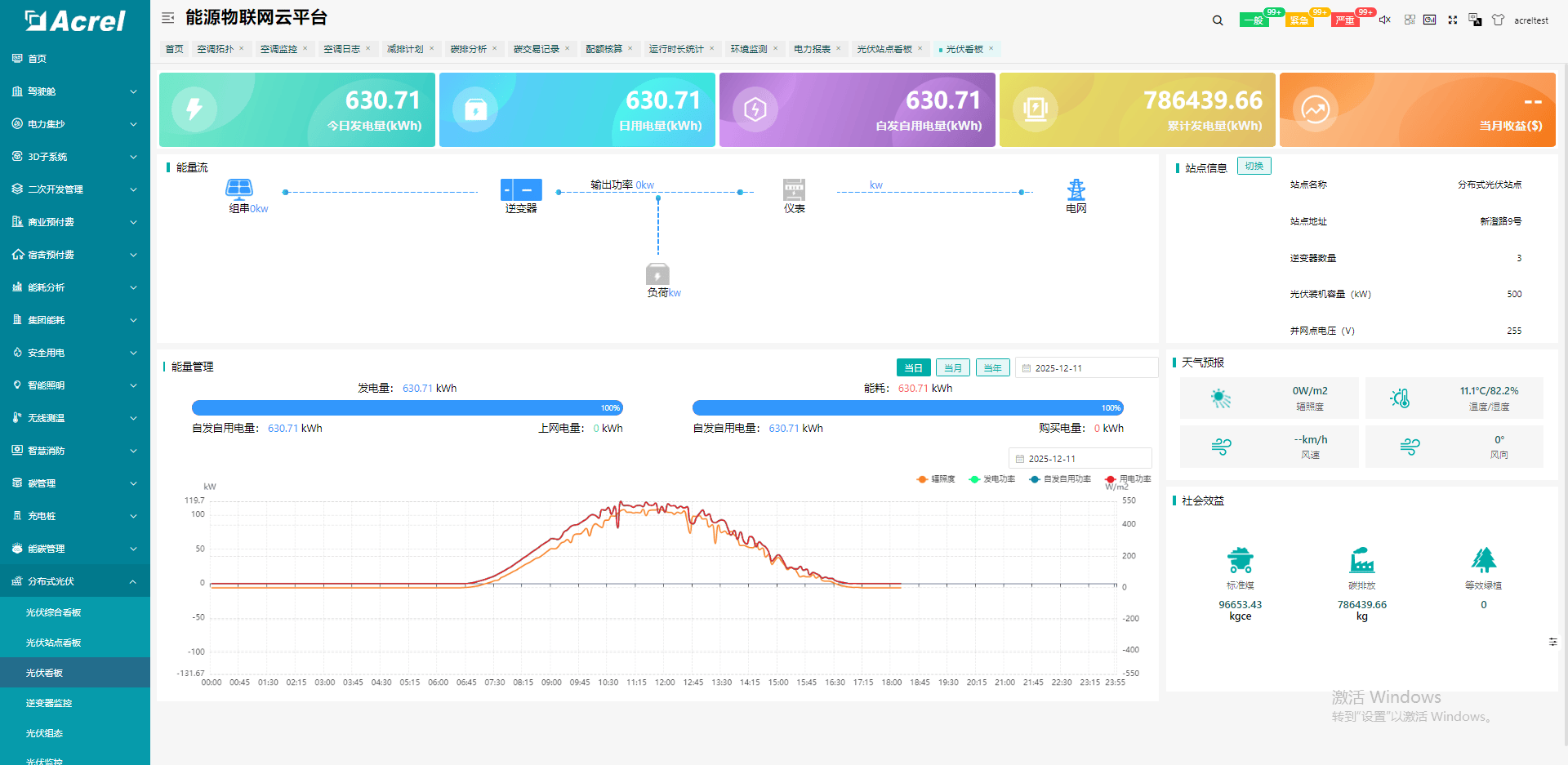
Task: Open language translation switch icon
Action: coord(1475,20)
